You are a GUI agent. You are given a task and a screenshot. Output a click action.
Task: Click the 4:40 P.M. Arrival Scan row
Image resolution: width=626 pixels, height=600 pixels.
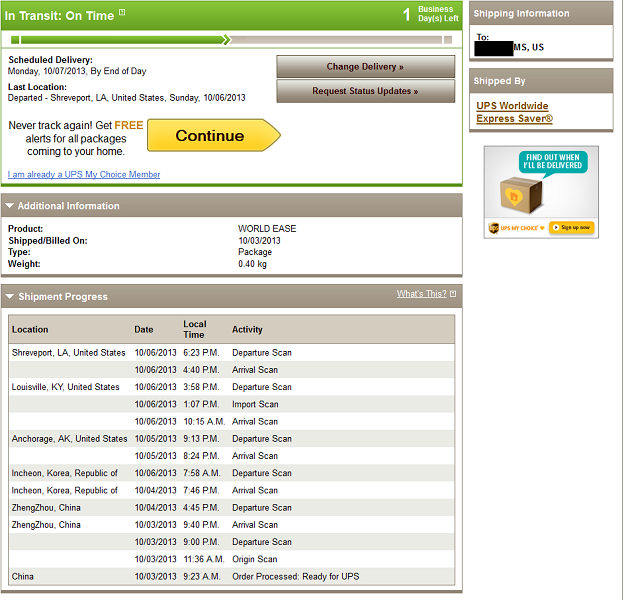tap(232, 370)
